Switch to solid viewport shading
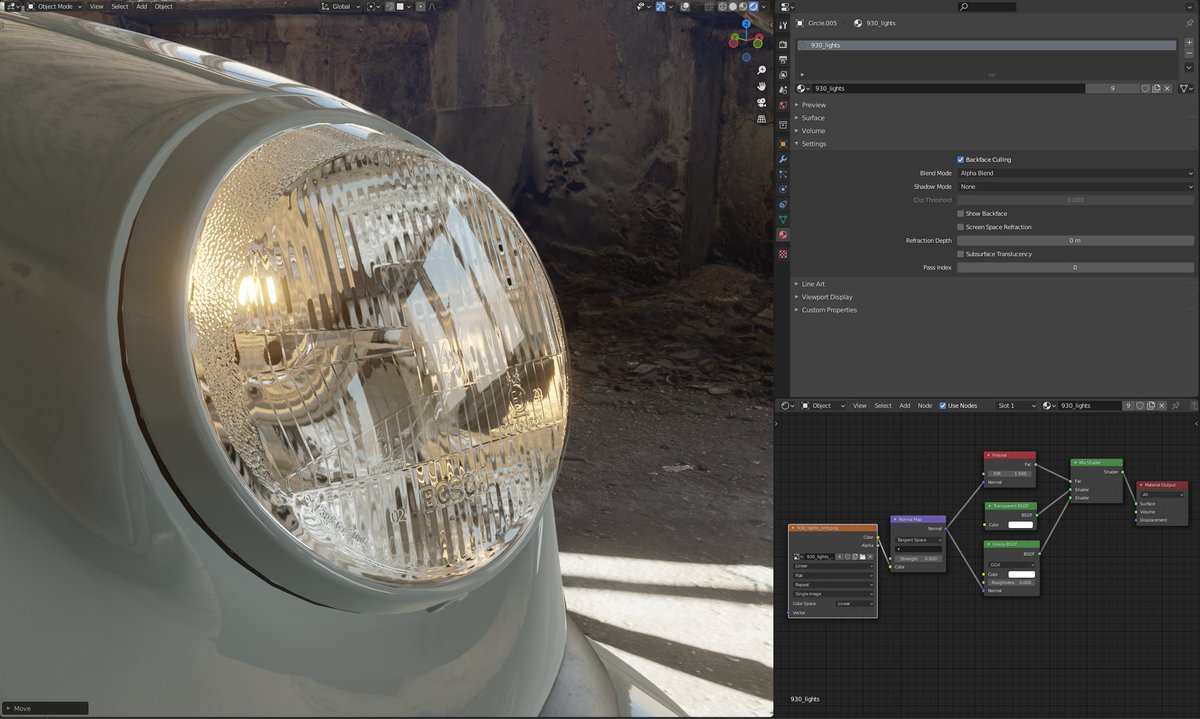Viewport: 1200px width, 719px height. pyautogui.click(x=733, y=7)
